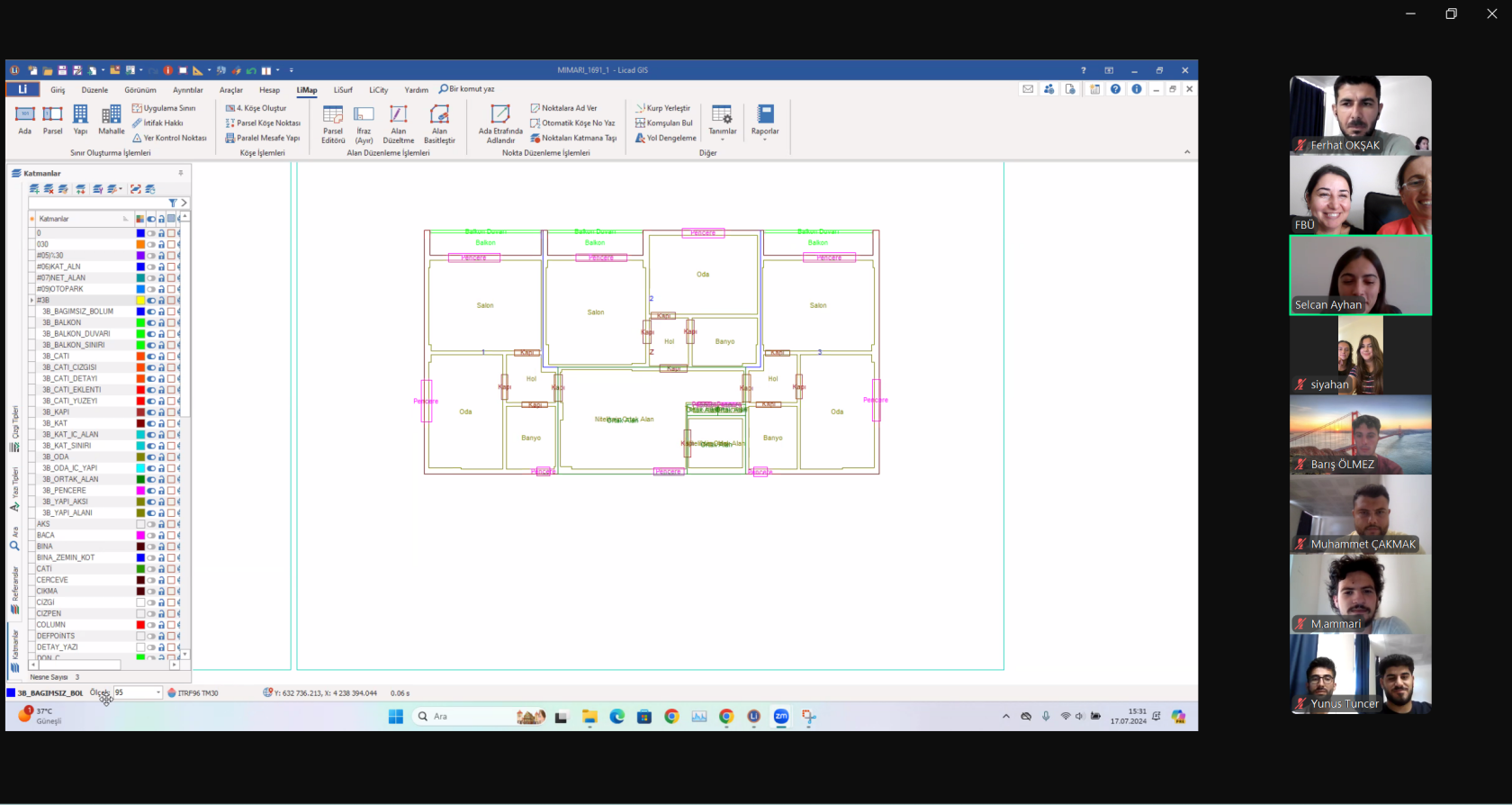1512x805 pixels.
Task: Check the box for 3B_YAPI_ALANI layer
Action: (171, 513)
